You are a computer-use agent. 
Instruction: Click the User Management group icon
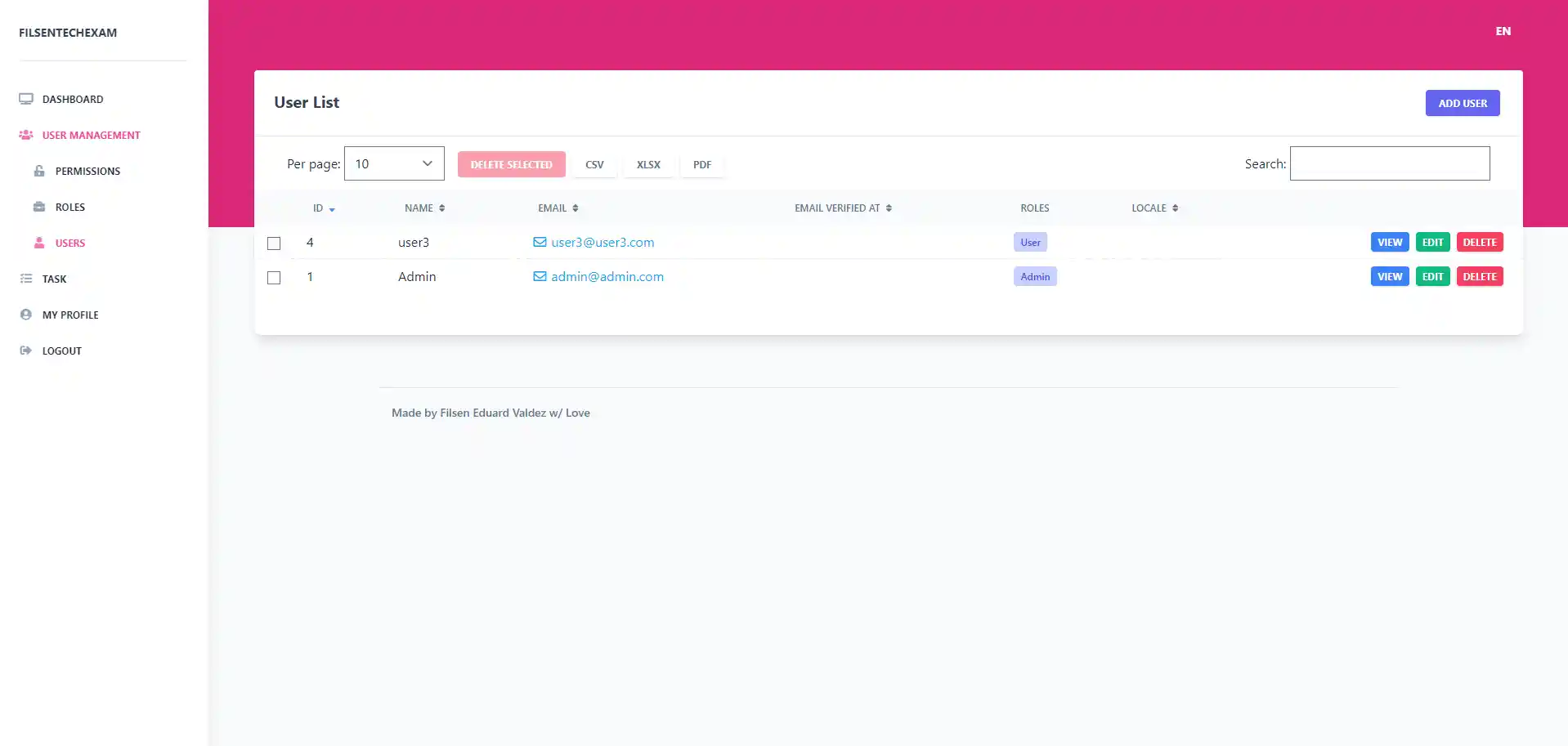coord(26,135)
